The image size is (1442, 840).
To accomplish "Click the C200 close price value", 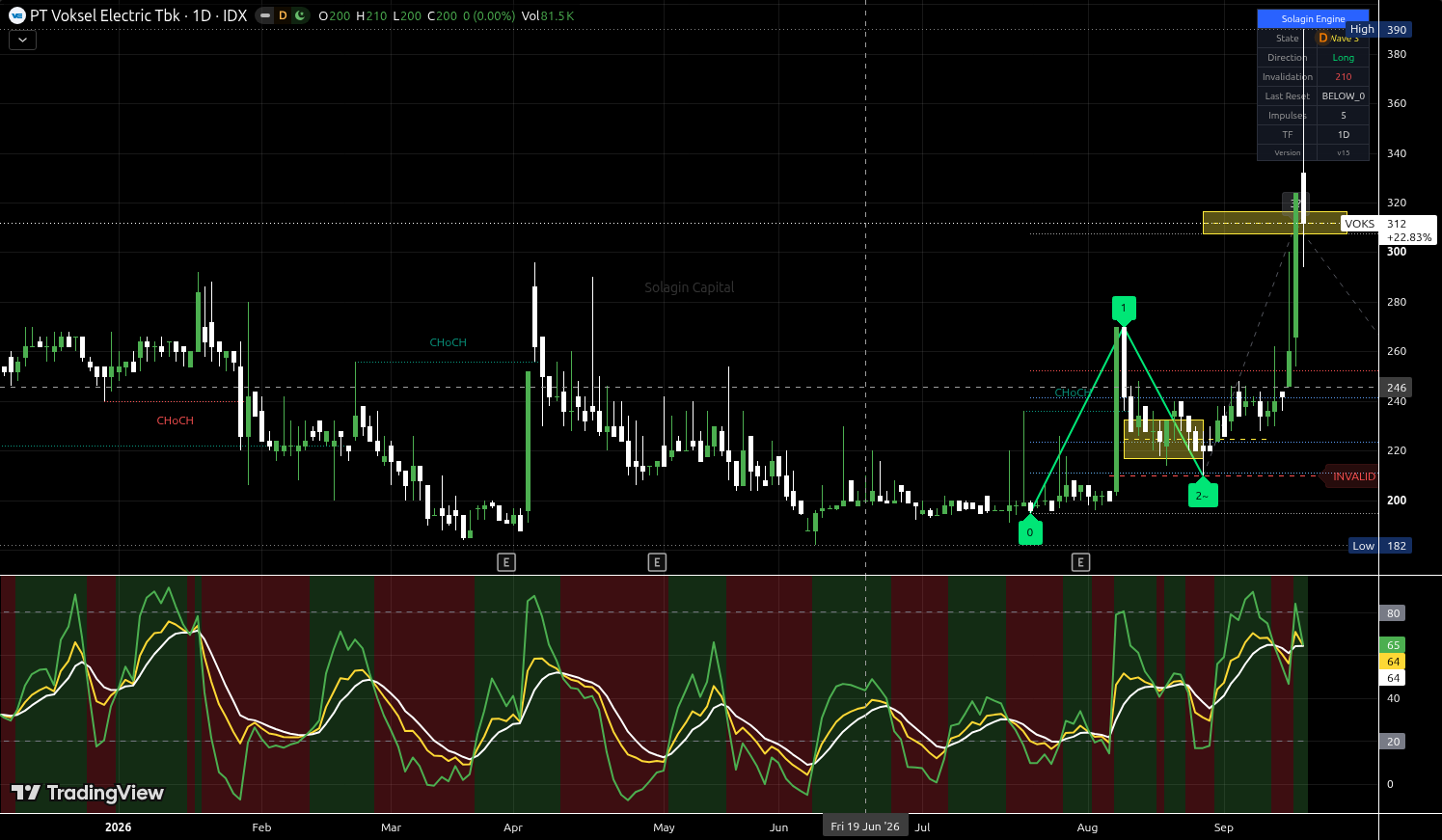I will click(443, 15).
